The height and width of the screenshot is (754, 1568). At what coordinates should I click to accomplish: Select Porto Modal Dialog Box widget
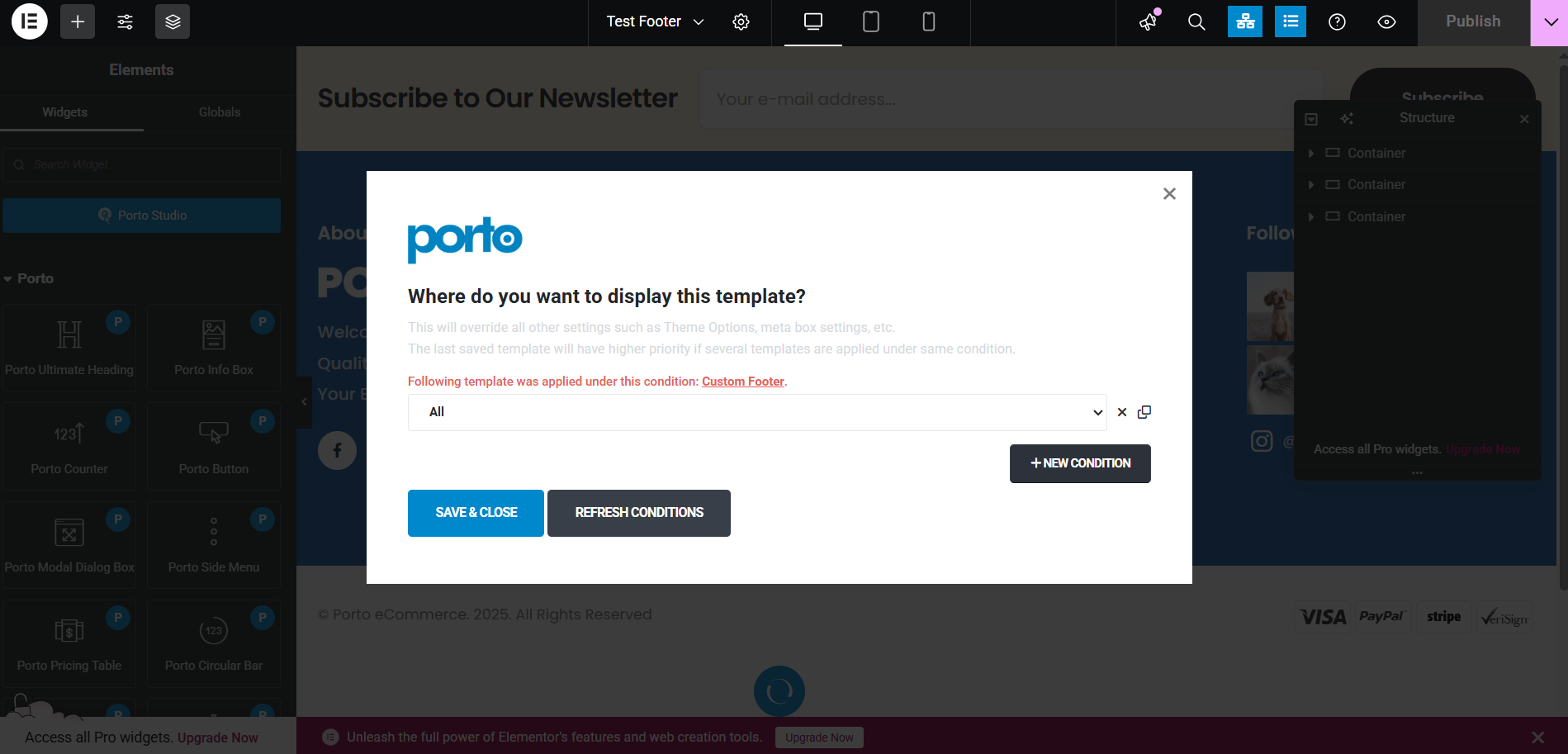coord(69,544)
